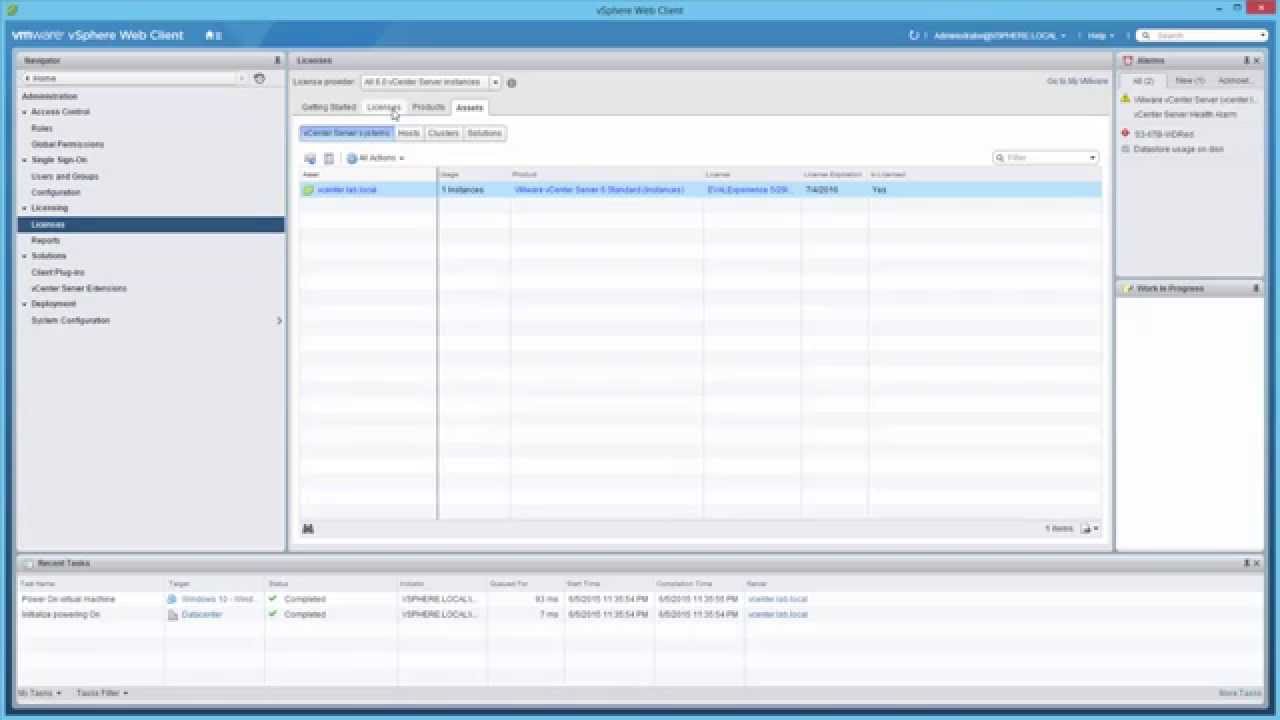Click the second toolbar icon above asset table

329,158
